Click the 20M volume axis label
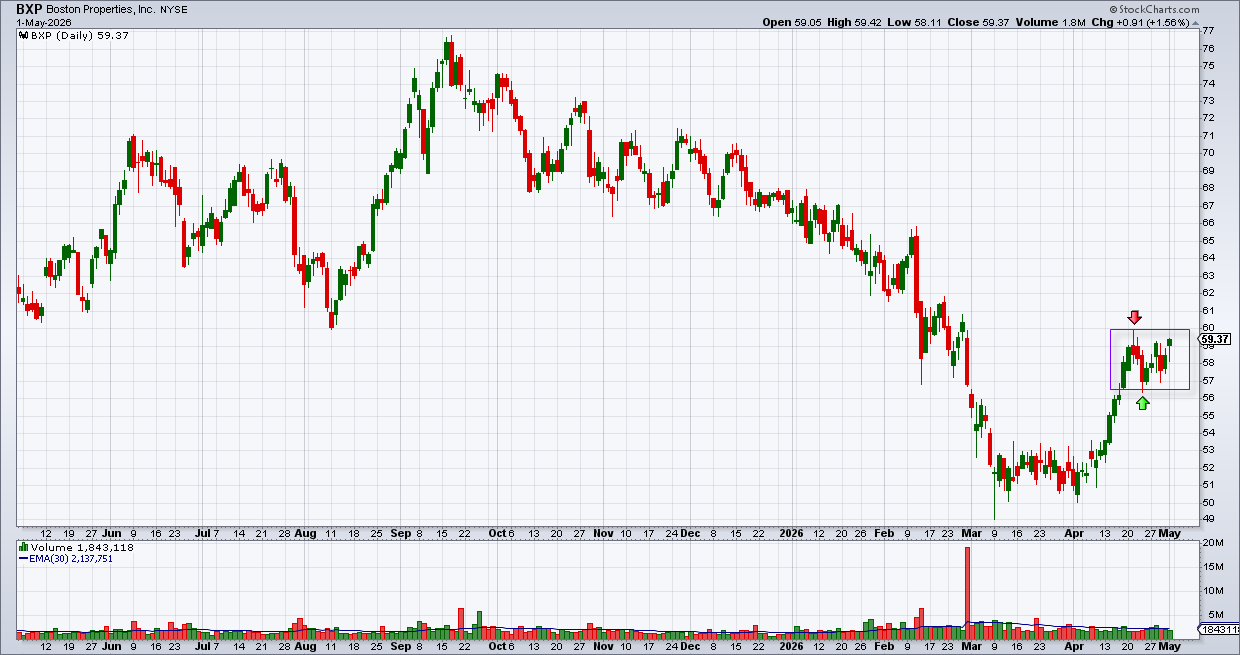 tap(1211, 543)
